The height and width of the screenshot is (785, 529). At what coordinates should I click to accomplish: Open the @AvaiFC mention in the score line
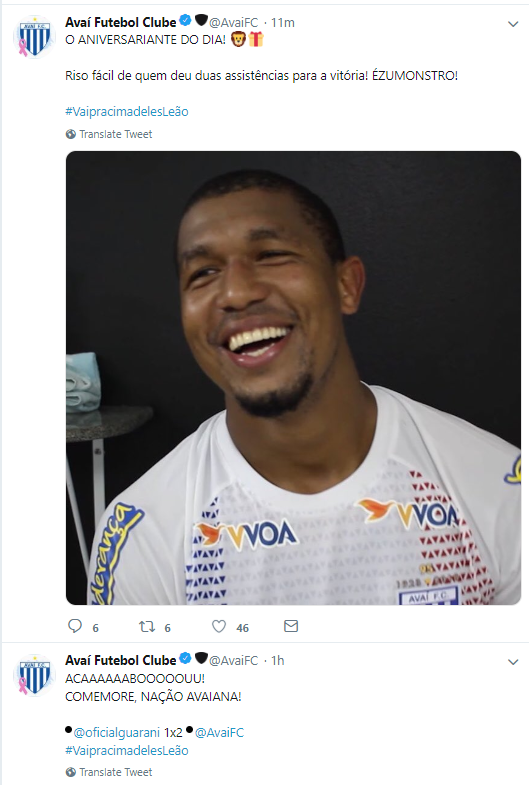[x=219, y=732]
